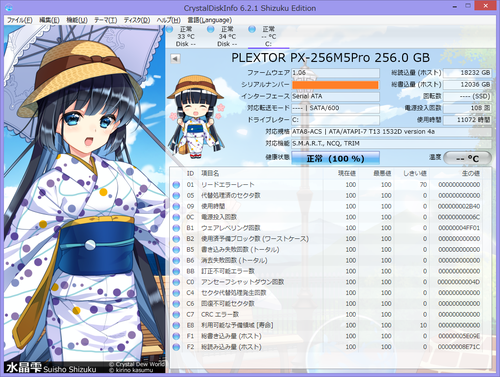Click the status orb for attribute F1
500x377 pixels.
[176, 336]
